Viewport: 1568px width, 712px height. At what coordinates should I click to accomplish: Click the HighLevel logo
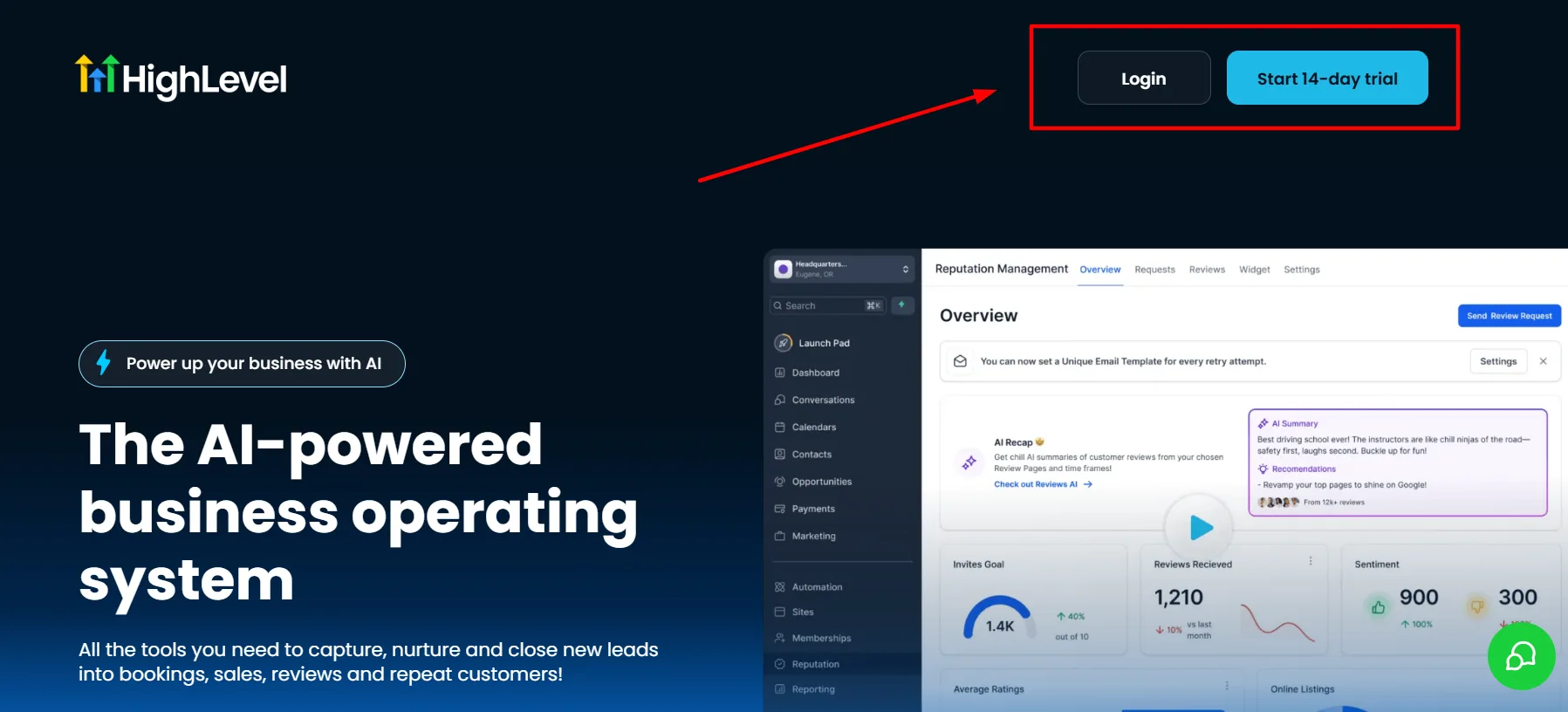click(x=181, y=78)
